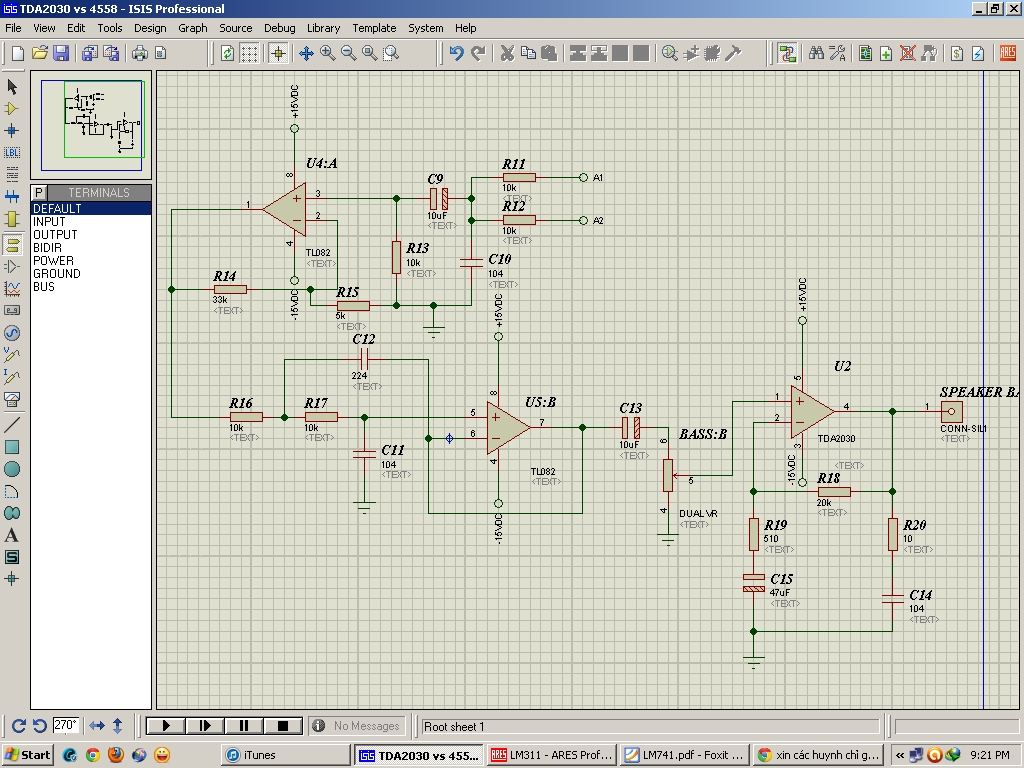Cut the selection to clipboard
The image size is (1024, 768).
click(x=507, y=53)
